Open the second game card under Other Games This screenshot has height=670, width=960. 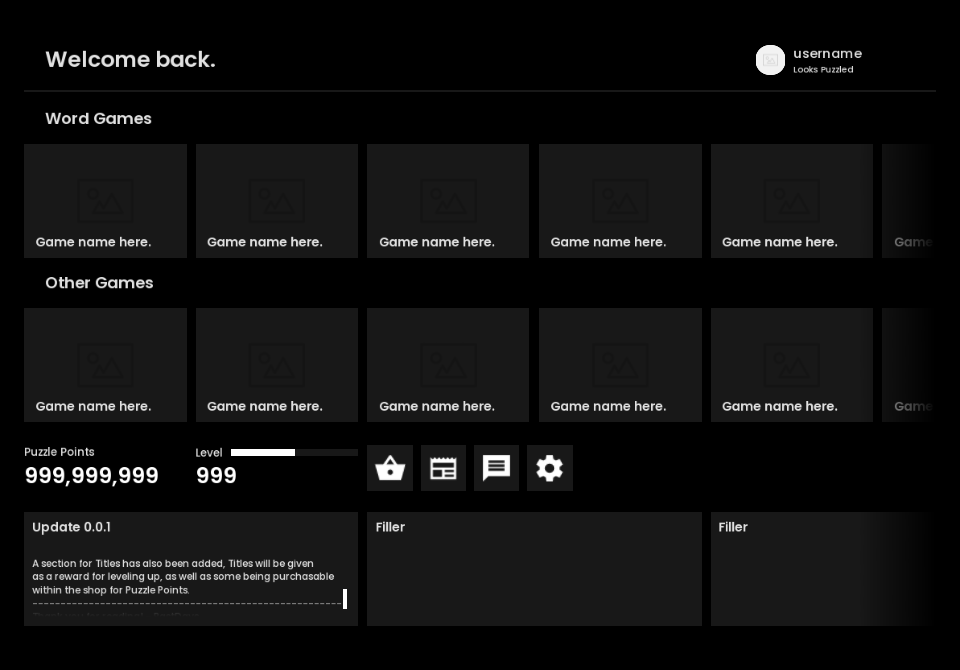click(x=277, y=365)
